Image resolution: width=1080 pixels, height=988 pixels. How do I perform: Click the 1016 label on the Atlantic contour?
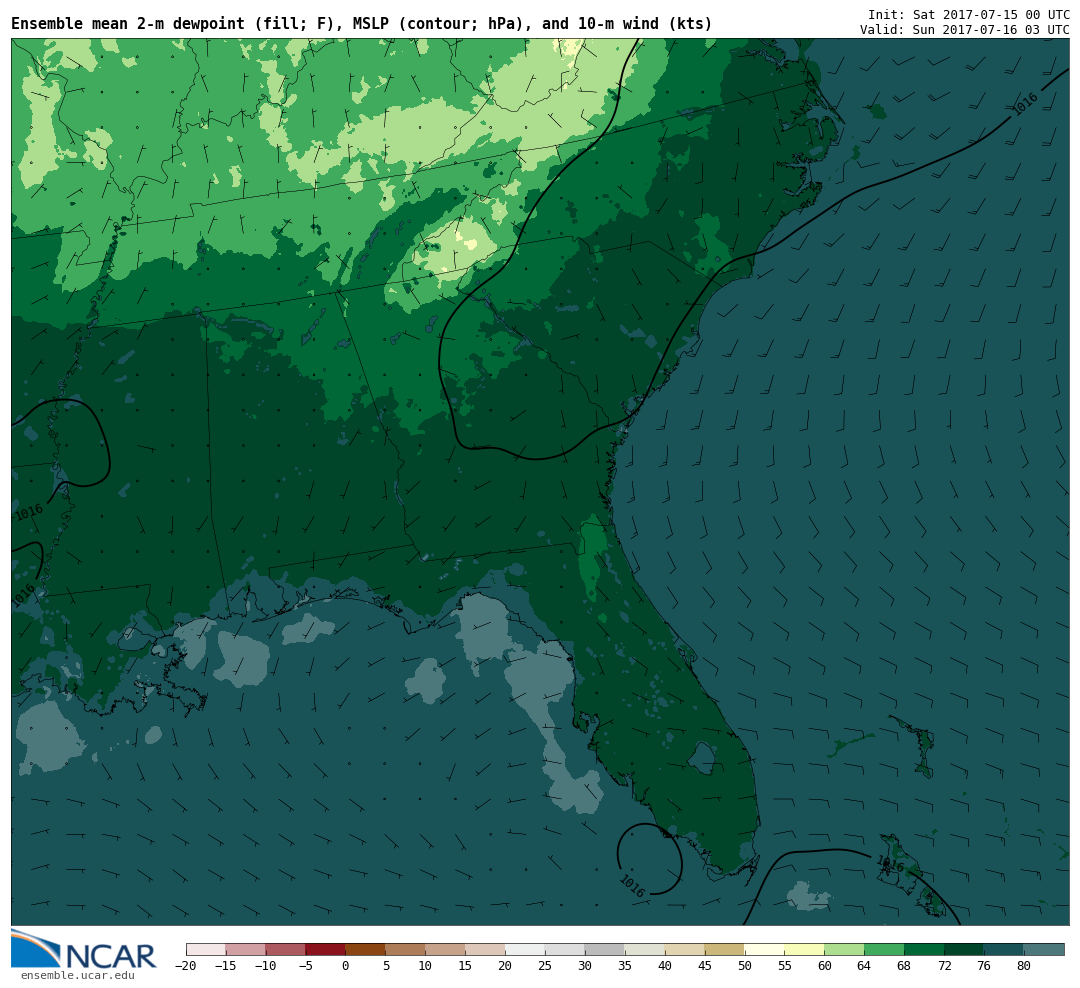coord(1026,104)
